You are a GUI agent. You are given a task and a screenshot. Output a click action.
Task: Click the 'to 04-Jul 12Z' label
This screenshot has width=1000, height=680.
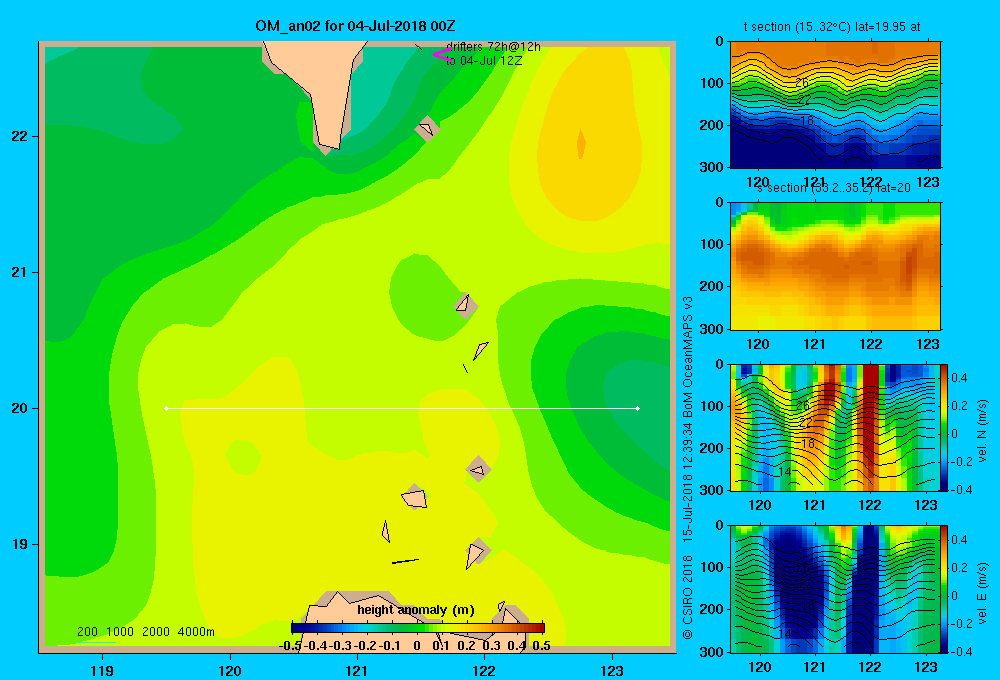coord(484,61)
